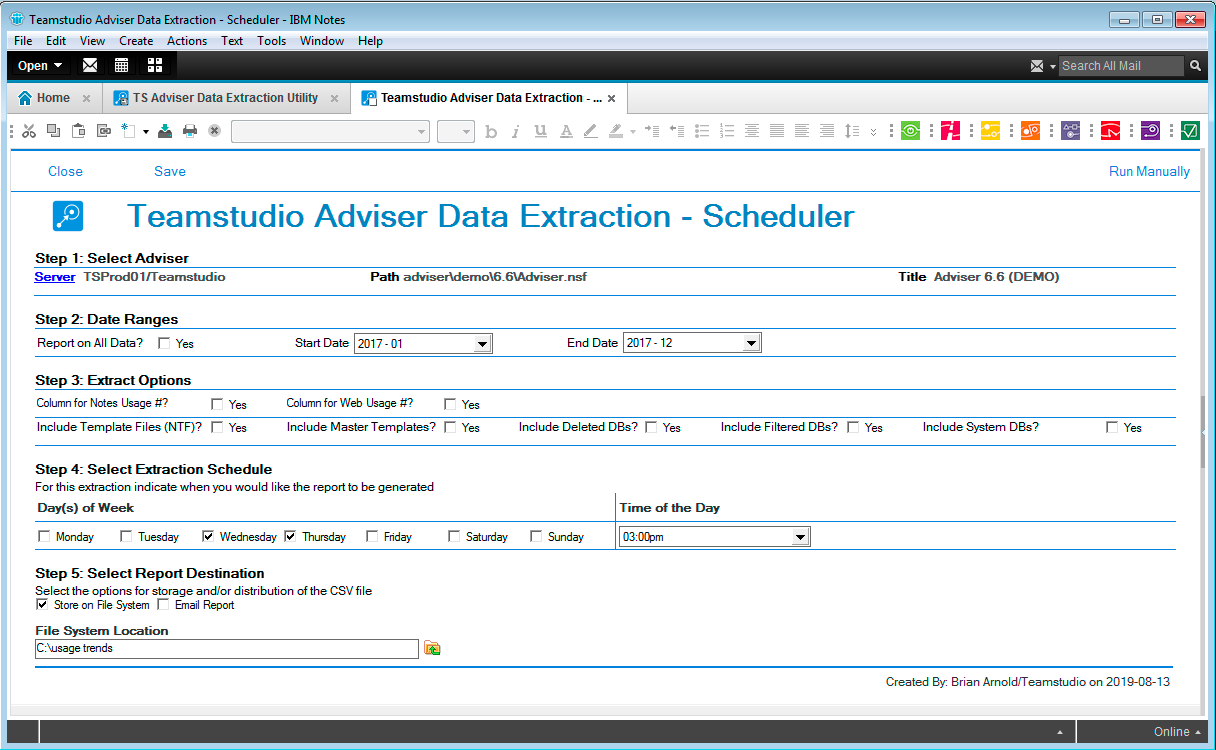This screenshot has height=750, width=1216.
Task: Switch to the Home tab
Action: pos(52,98)
